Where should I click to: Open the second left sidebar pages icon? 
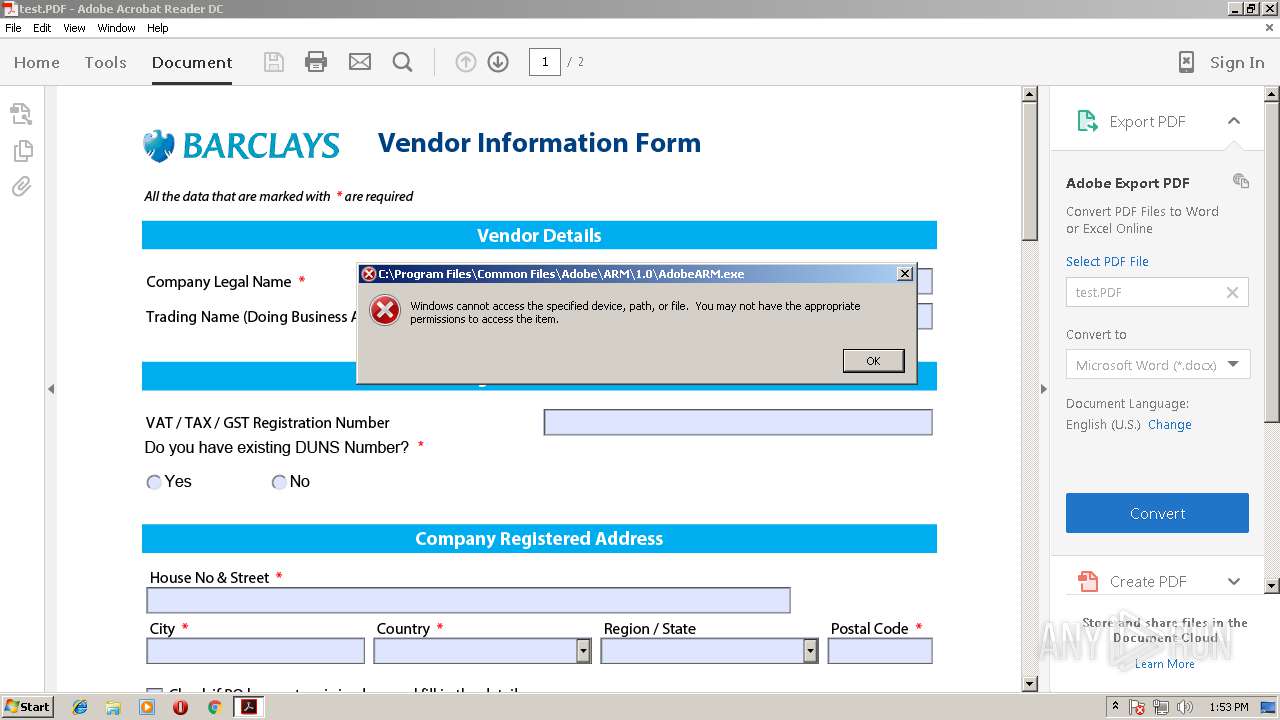22,150
